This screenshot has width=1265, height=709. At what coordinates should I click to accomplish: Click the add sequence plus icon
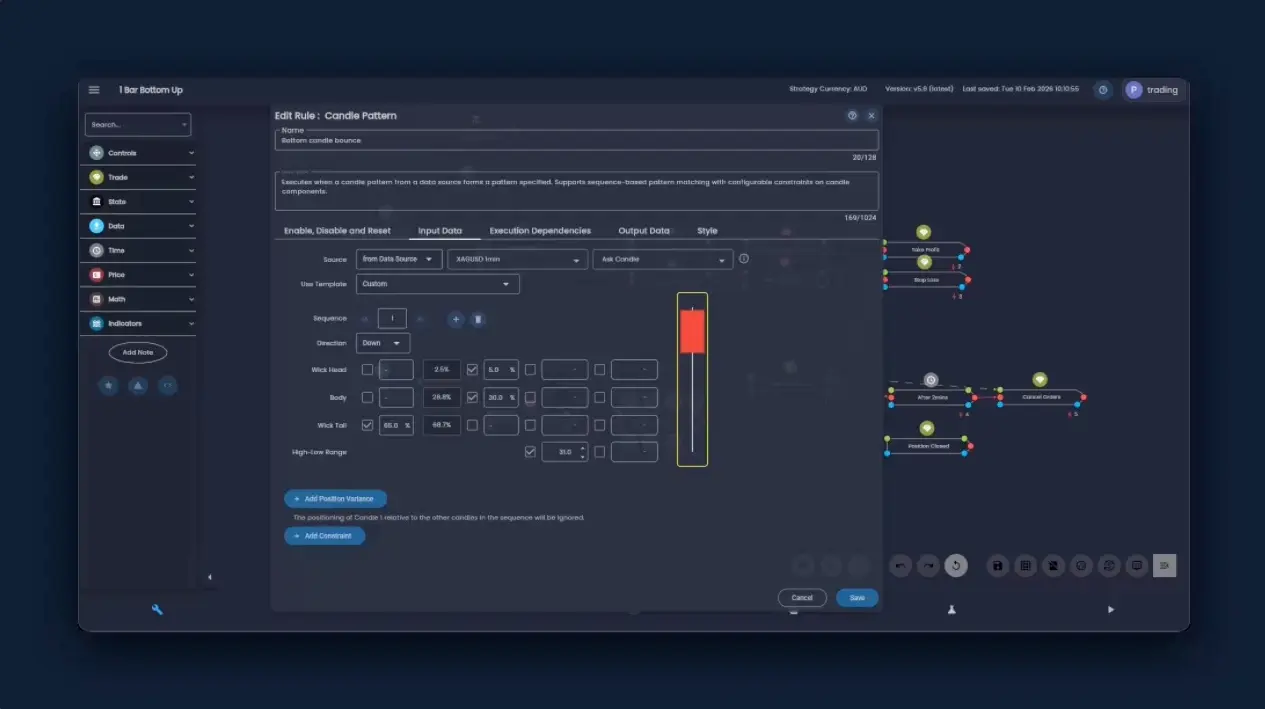coord(455,319)
